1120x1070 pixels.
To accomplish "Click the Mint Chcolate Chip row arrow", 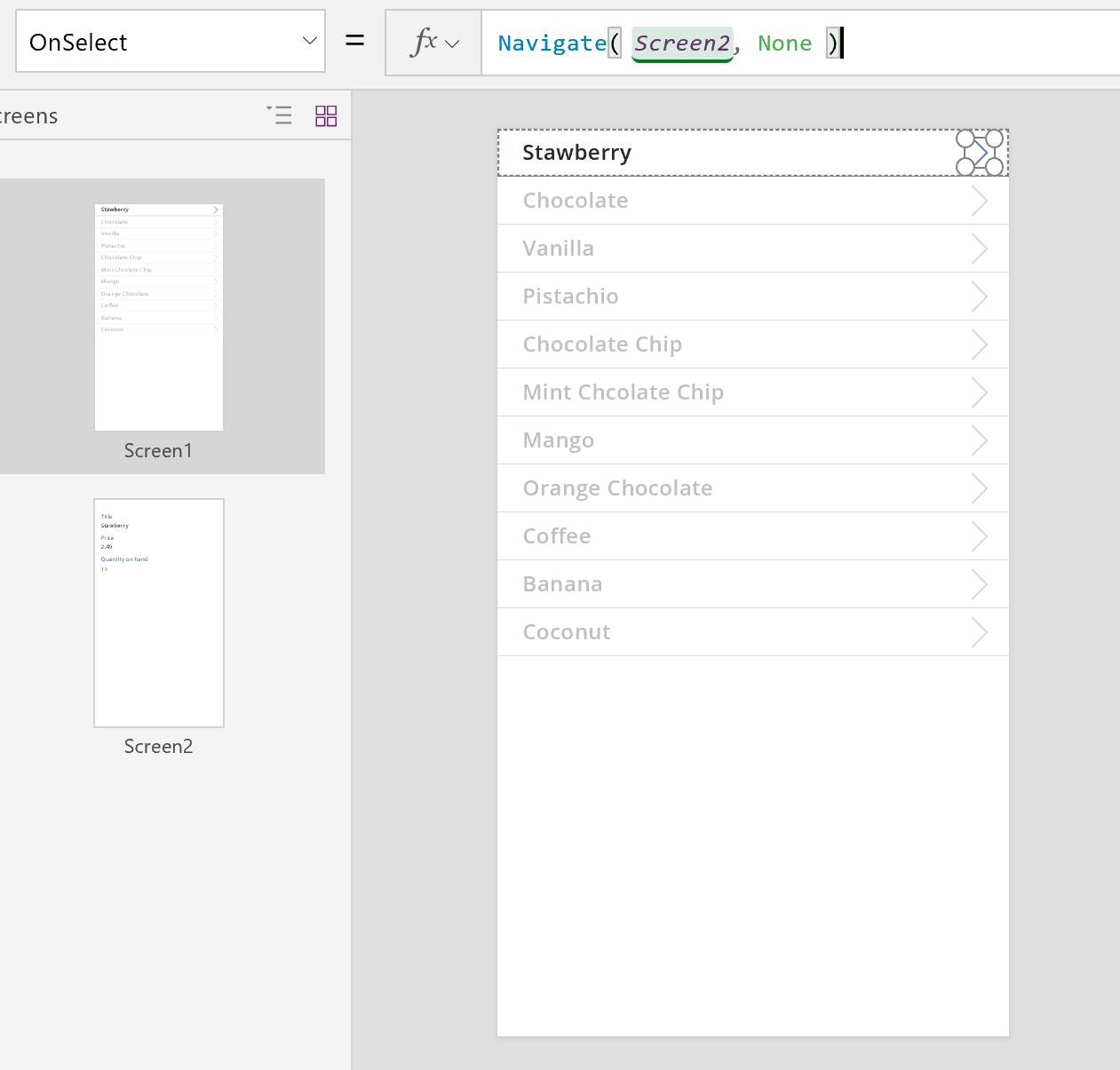I will [980, 392].
